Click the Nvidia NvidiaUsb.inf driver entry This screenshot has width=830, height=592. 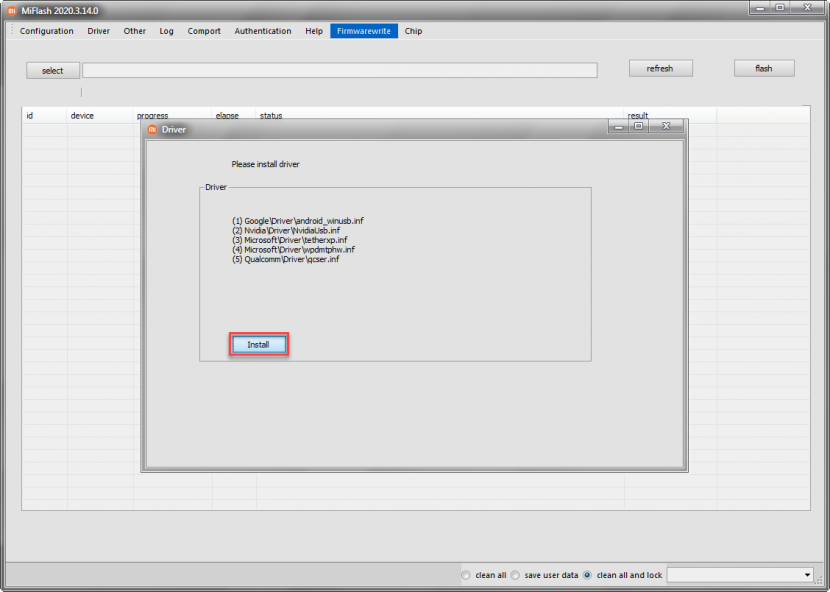click(286, 230)
